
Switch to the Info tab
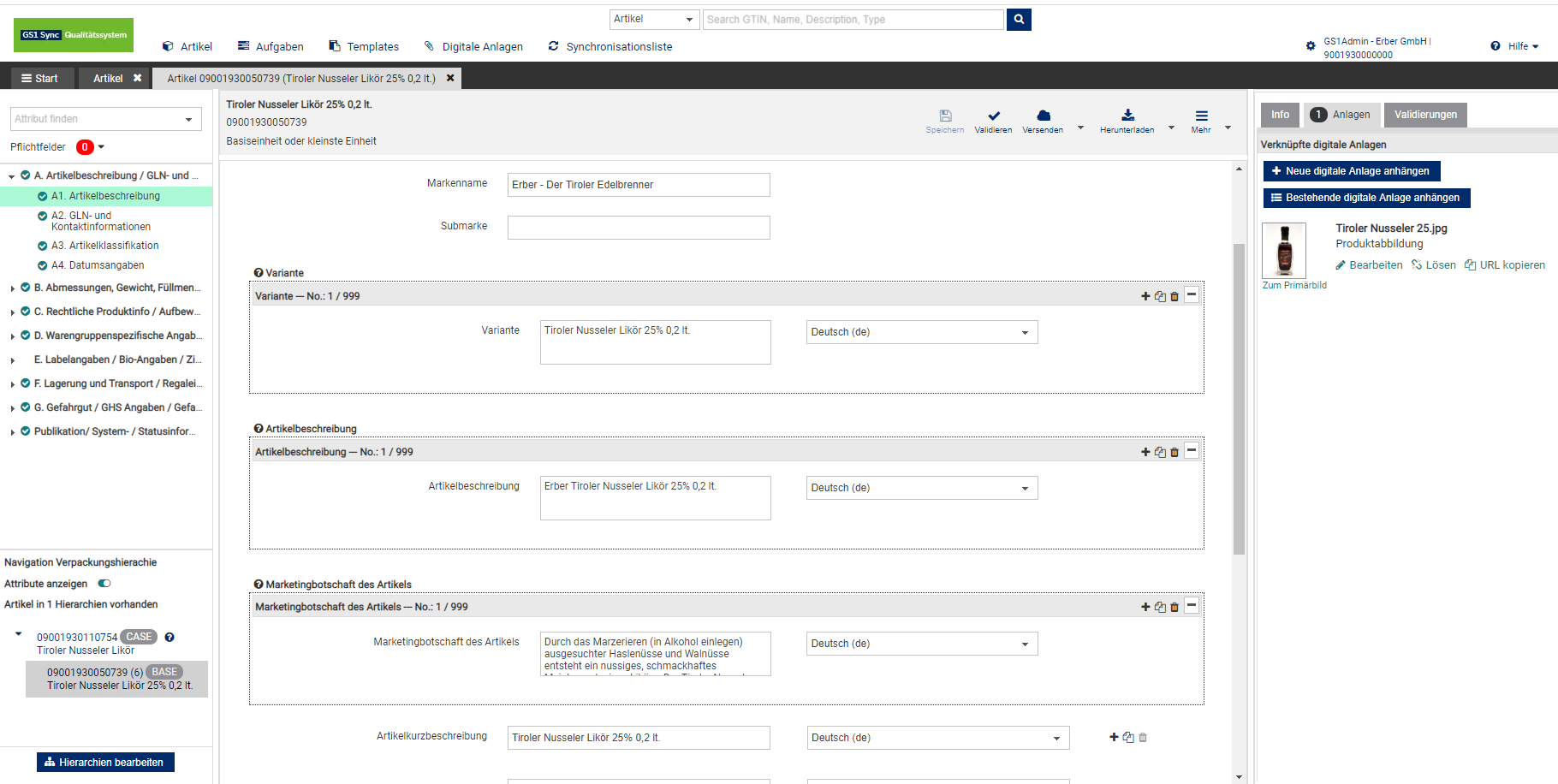1280,115
